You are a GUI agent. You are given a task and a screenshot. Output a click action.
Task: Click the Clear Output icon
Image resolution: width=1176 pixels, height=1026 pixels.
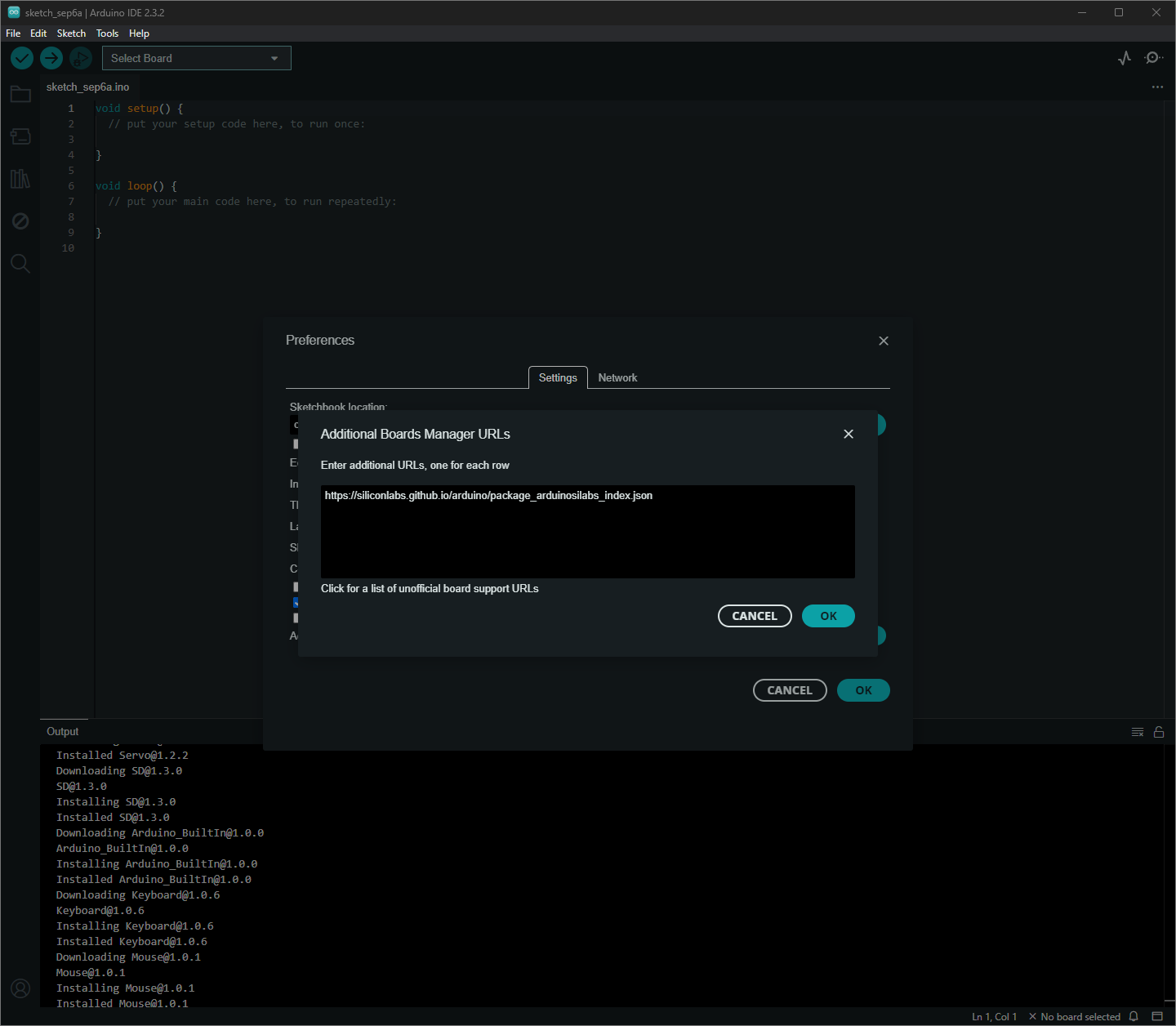tap(1138, 732)
